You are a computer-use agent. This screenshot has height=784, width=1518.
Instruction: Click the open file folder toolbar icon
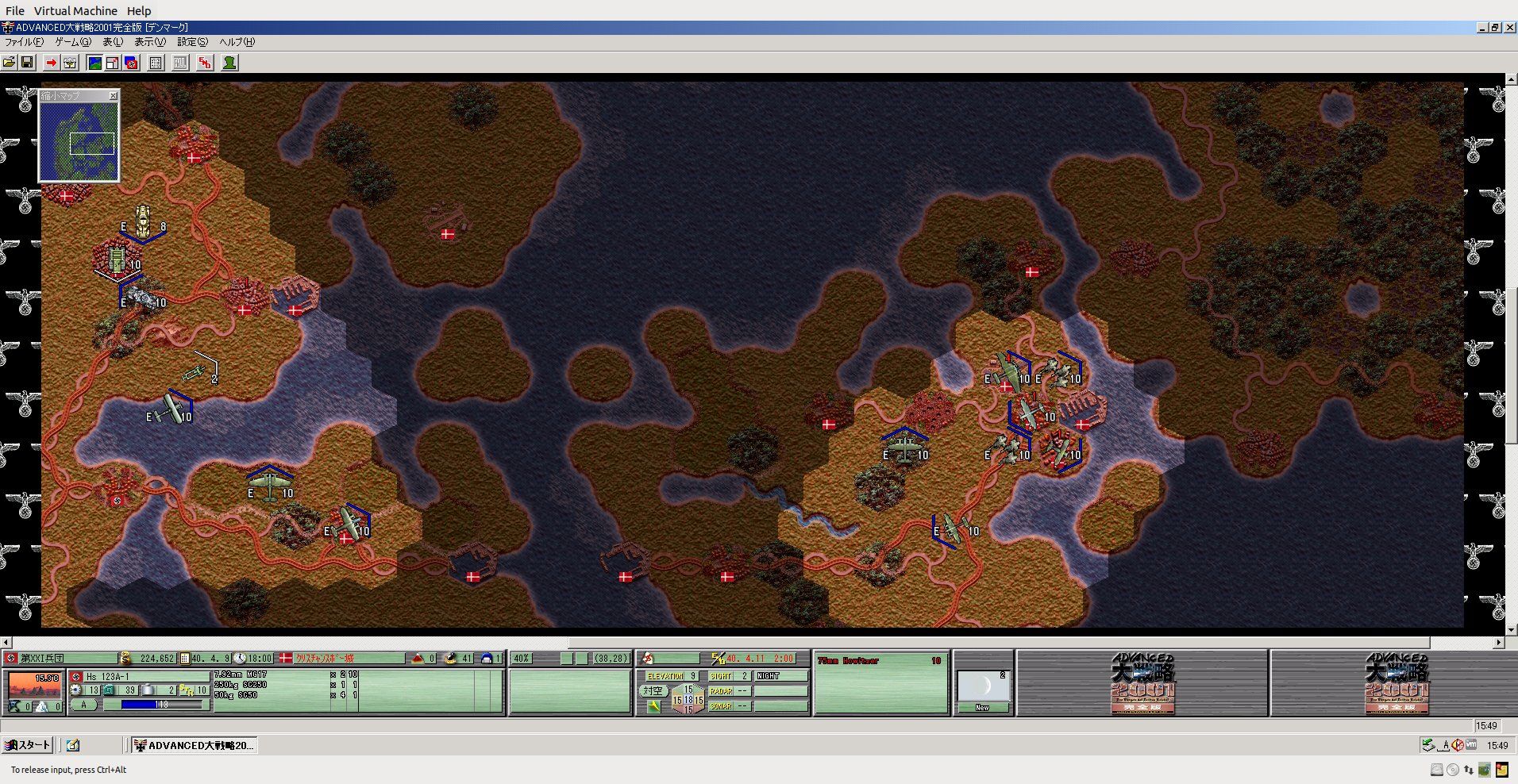(10, 63)
